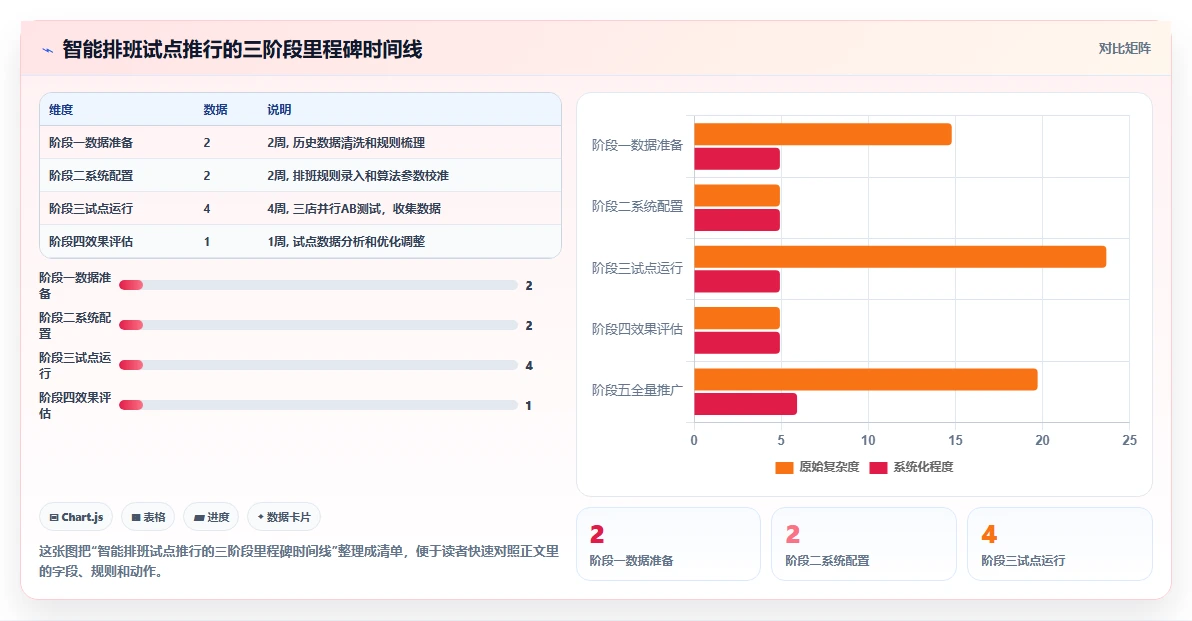Open the 阶段三试点运行 data card
The width and height of the screenshot is (1192, 621).
[x=1060, y=544]
